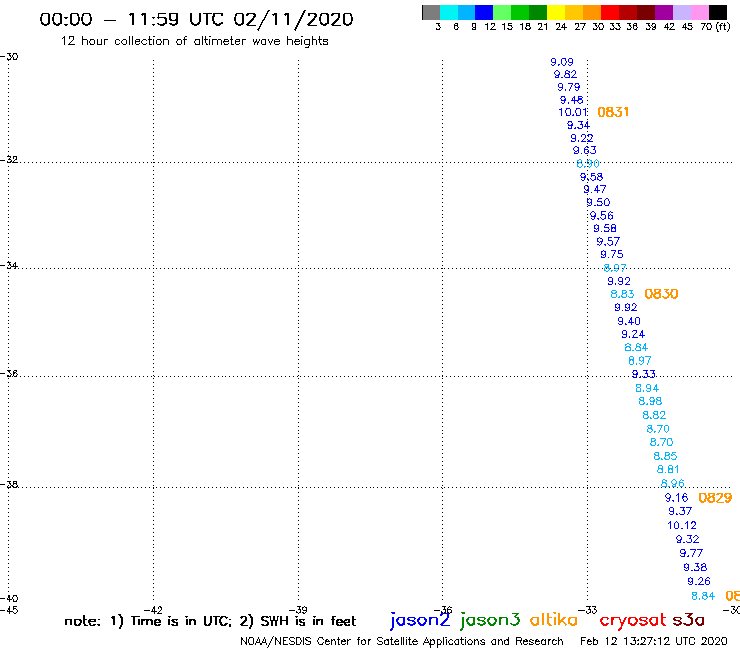Click the wave height value 9.77
Image resolution: width=740 pixels, height=650 pixels.
click(691, 553)
